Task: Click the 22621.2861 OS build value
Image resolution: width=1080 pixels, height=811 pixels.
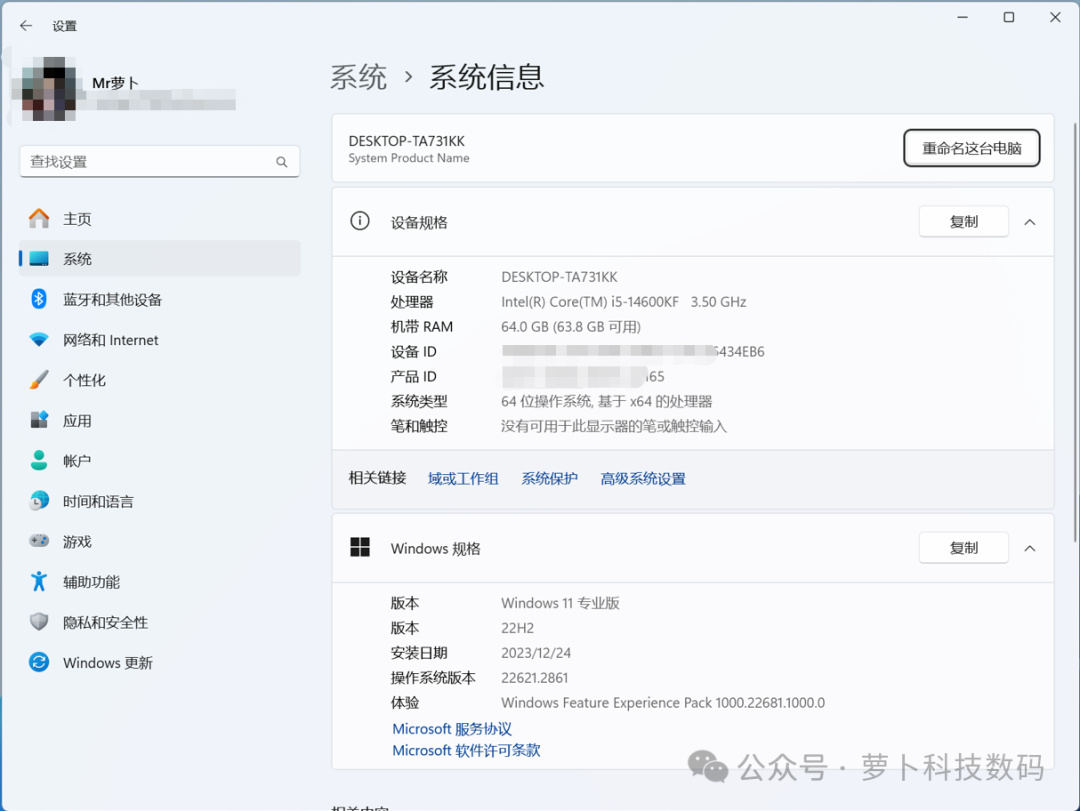Action: point(534,678)
